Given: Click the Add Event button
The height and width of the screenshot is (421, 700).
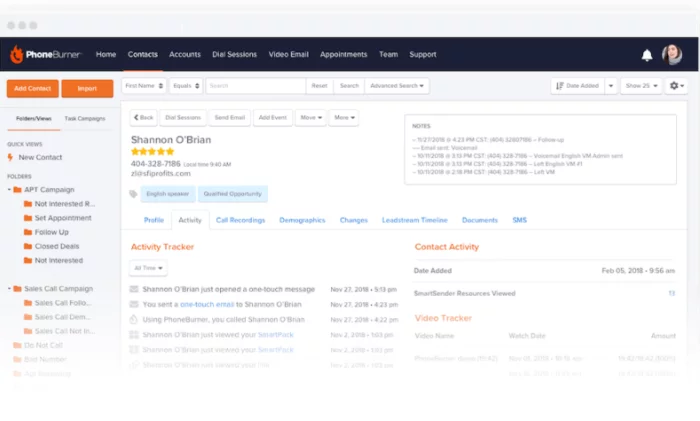Looking at the screenshot, I should (x=272, y=118).
